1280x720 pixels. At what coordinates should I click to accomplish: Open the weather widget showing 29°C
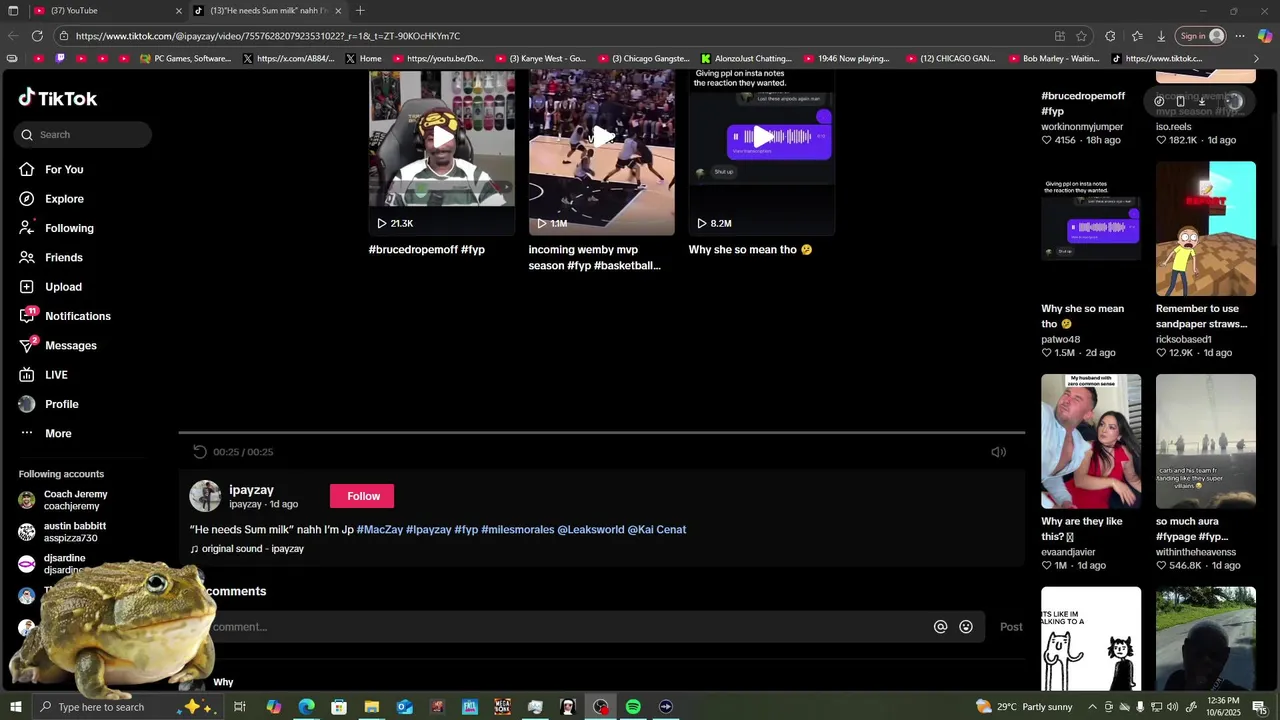pyautogui.click(x=1023, y=707)
